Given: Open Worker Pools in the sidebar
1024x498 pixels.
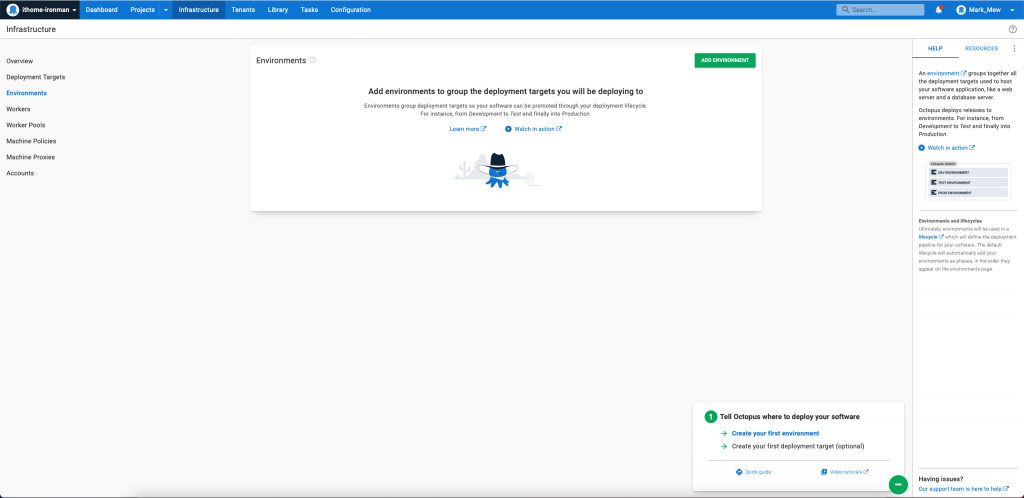Looking at the screenshot, I should tap(26, 125).
